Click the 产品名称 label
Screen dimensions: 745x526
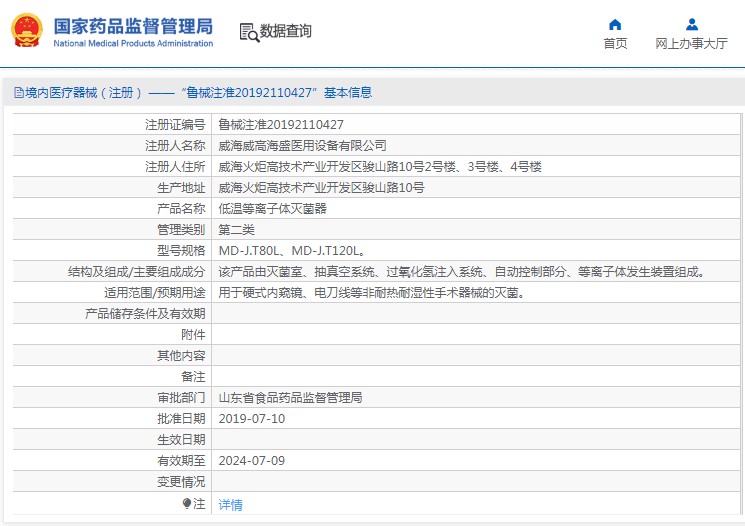coord(181,209)
